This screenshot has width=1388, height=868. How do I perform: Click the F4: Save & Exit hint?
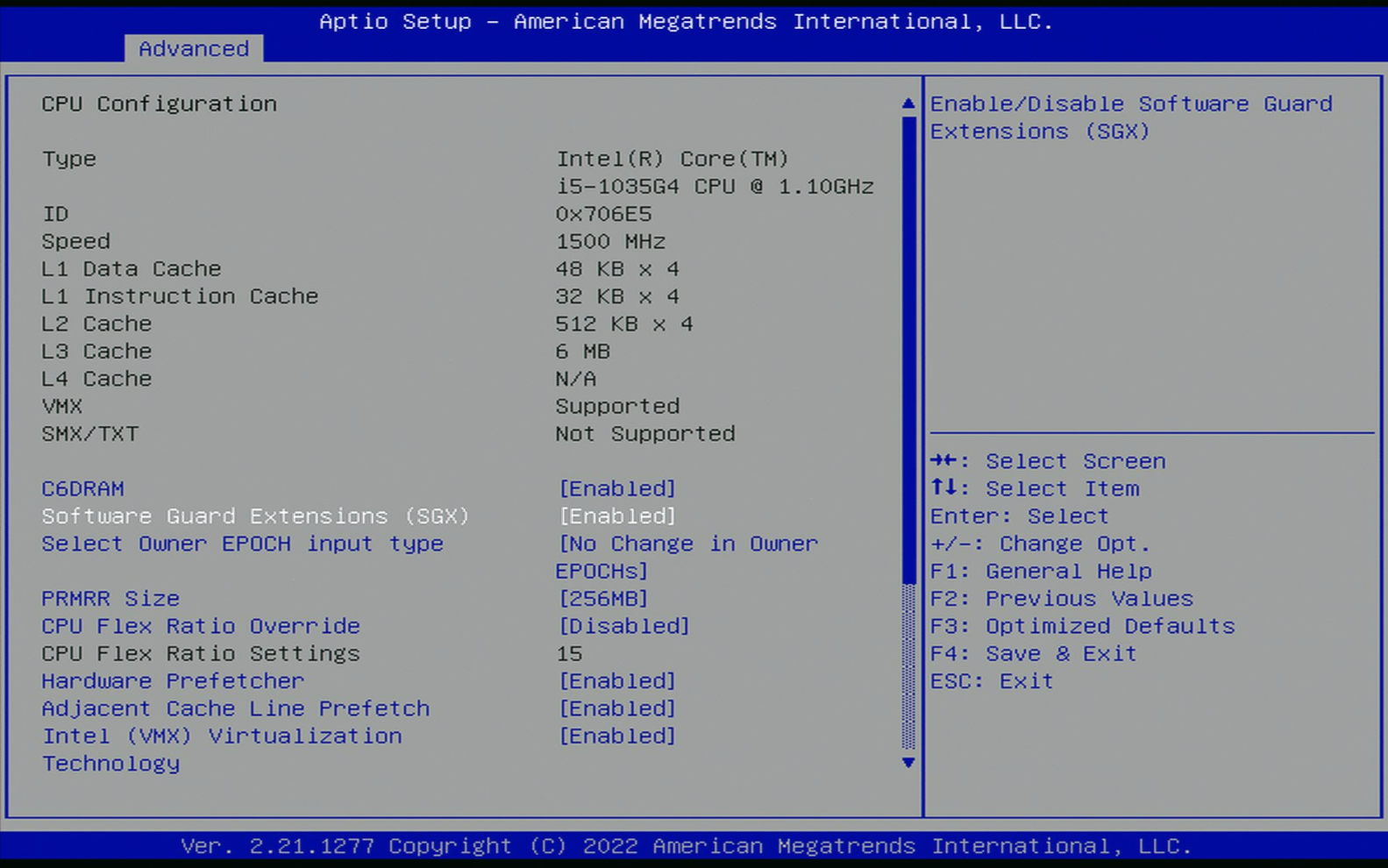click(1033, 654)
